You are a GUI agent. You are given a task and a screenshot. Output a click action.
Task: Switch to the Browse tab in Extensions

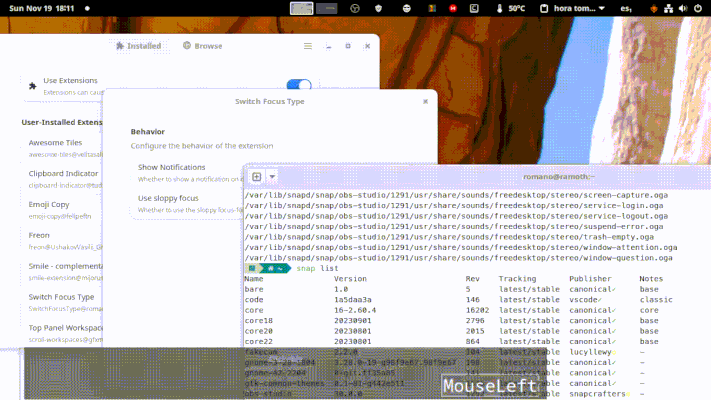tap(203, 46)
